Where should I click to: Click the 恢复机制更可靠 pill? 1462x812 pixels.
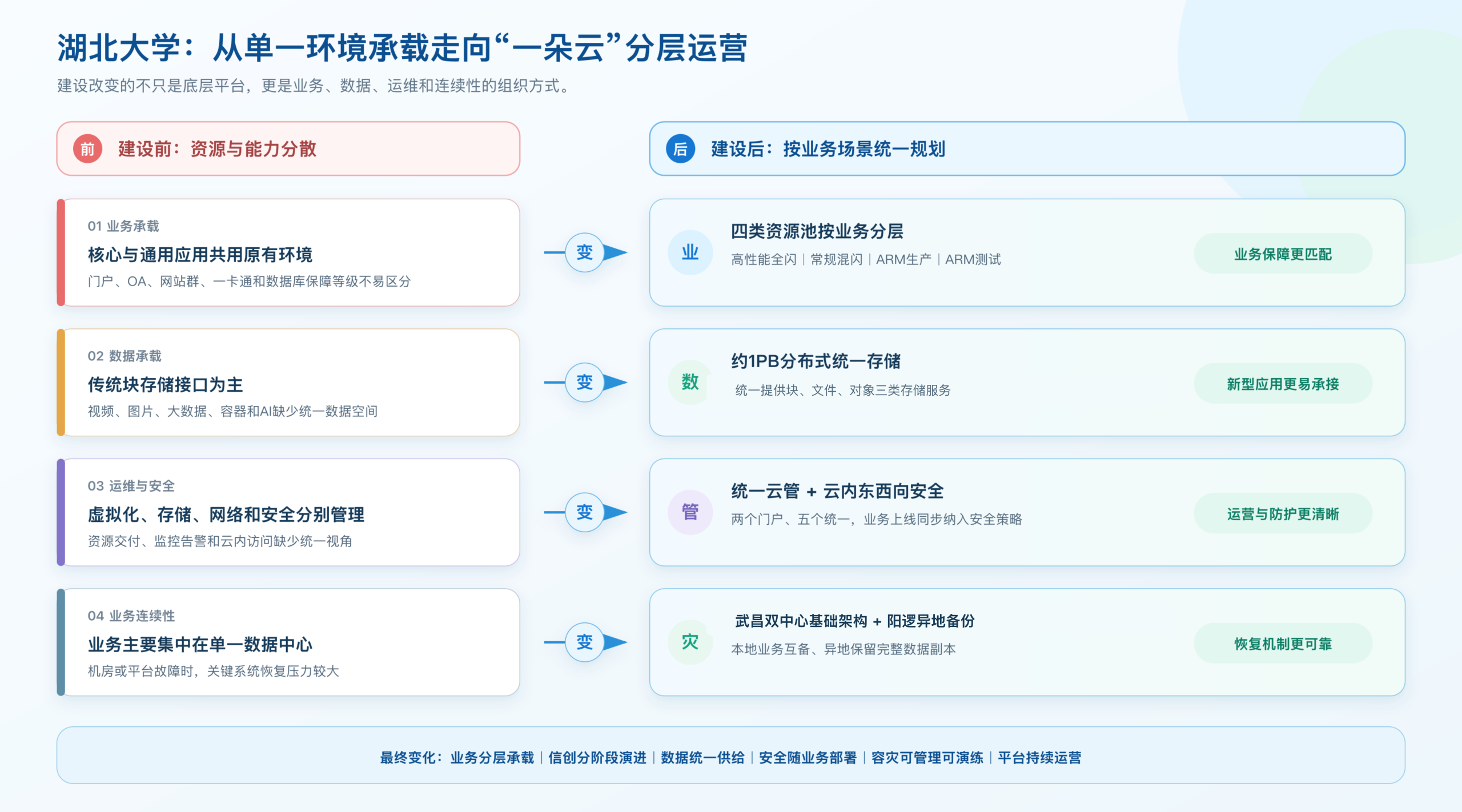(x=1283, y=643)
